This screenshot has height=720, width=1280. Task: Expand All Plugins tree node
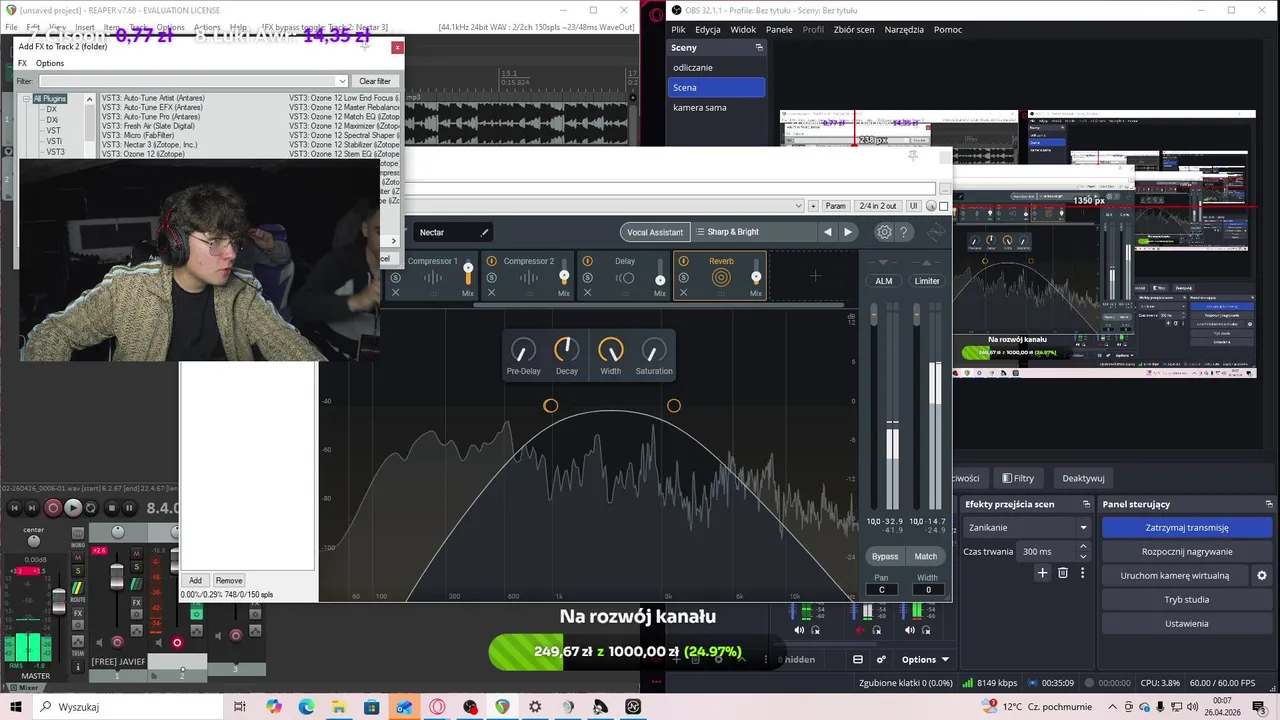pyautogui.click(x=28, y=99)
